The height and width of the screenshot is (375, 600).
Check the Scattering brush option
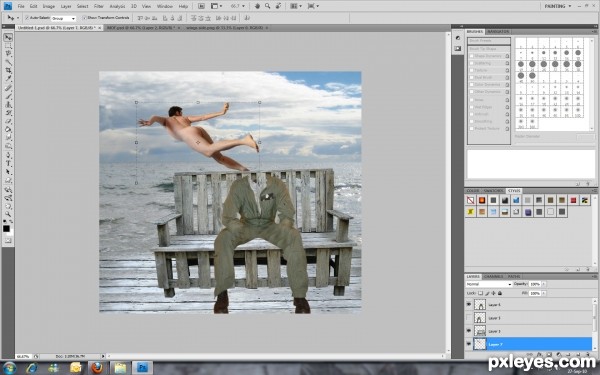pyautogui.click(x=472, y=63)
